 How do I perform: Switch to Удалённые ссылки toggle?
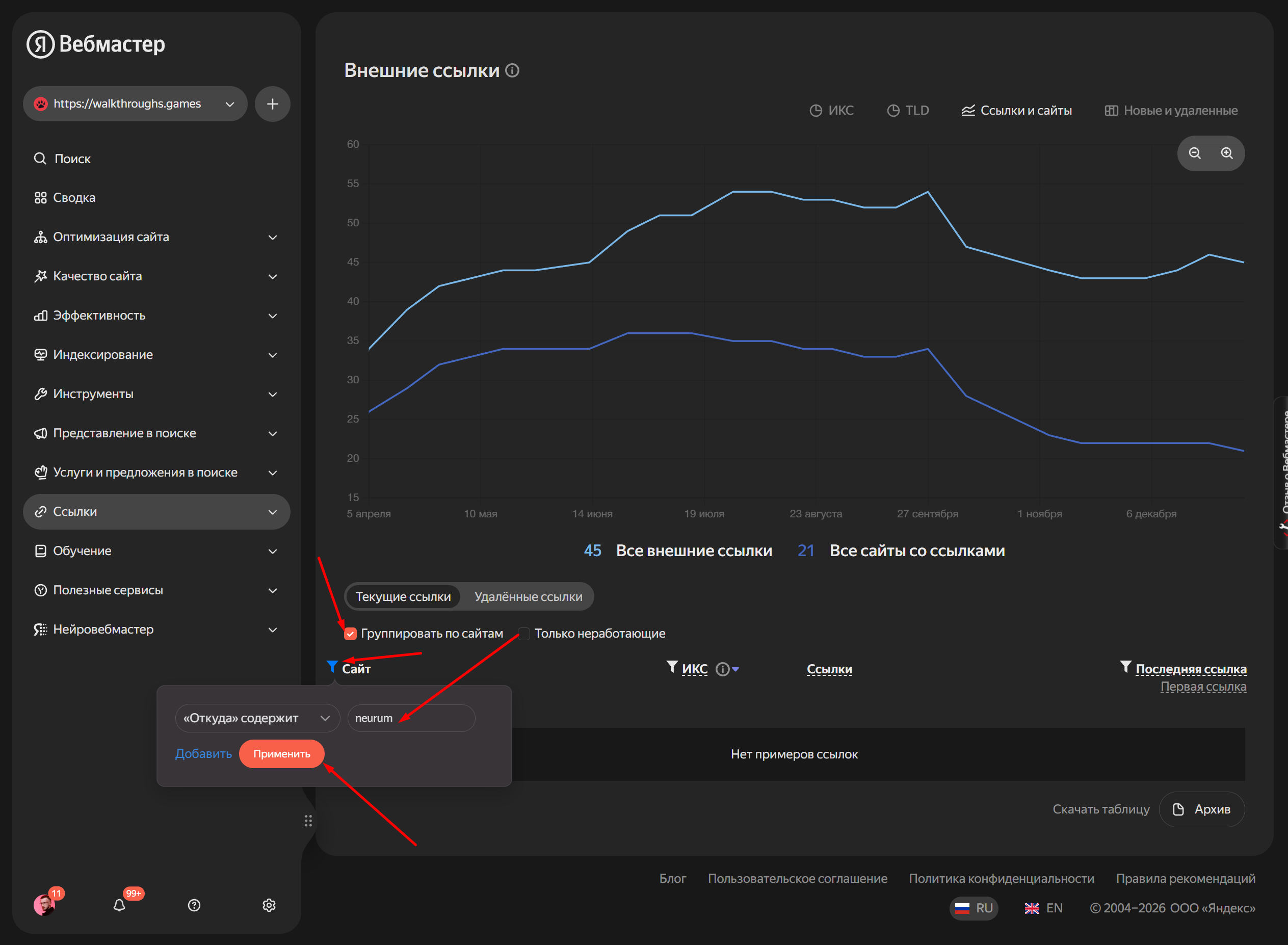[x=528, y=597]
